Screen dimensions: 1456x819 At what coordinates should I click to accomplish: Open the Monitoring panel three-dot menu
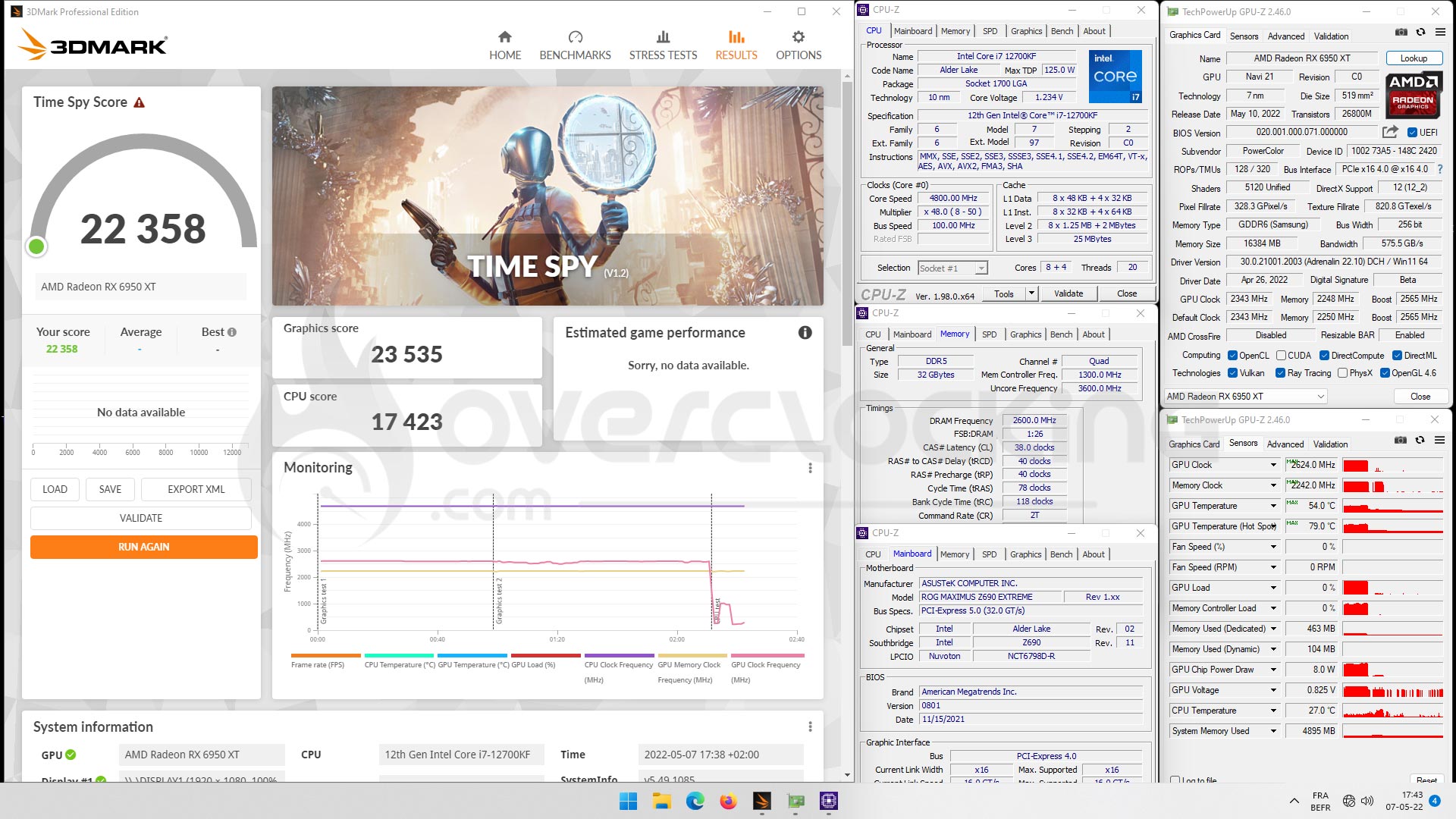point(810,468)
